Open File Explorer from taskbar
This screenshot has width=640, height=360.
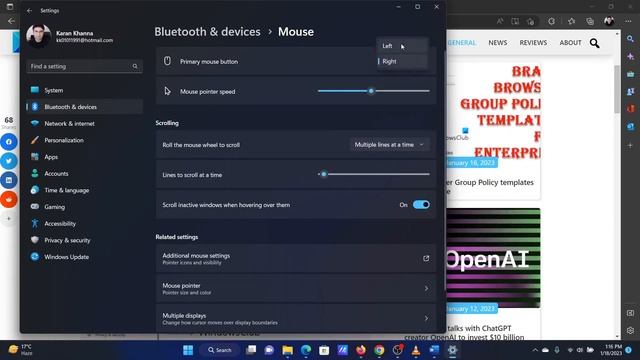287,350
